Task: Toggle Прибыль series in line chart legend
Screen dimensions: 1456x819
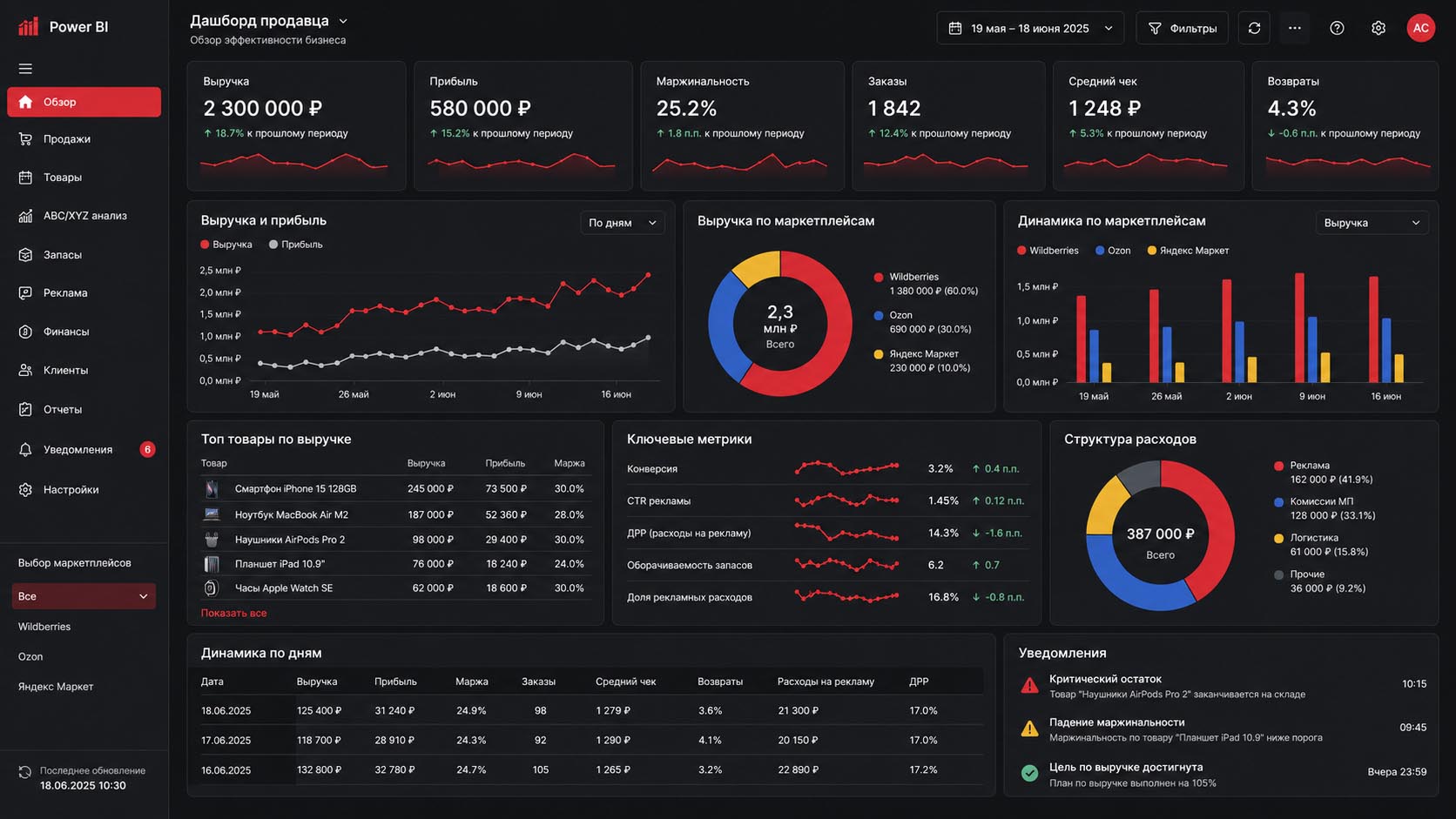Action: (x=296, y=245)
